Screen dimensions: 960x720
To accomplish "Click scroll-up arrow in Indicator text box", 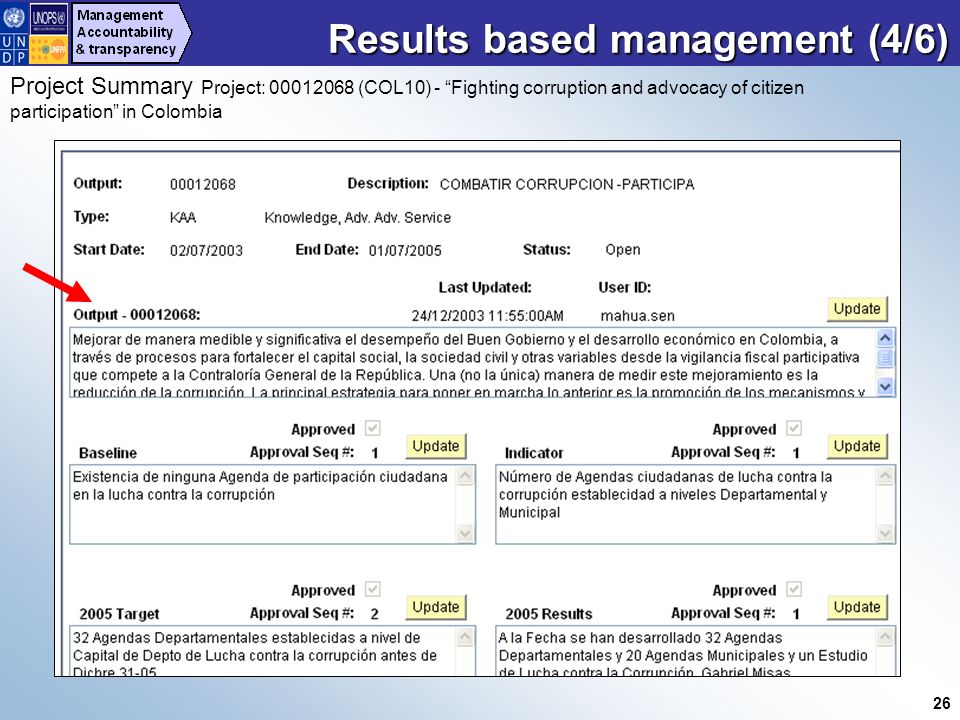I will 885,475.
